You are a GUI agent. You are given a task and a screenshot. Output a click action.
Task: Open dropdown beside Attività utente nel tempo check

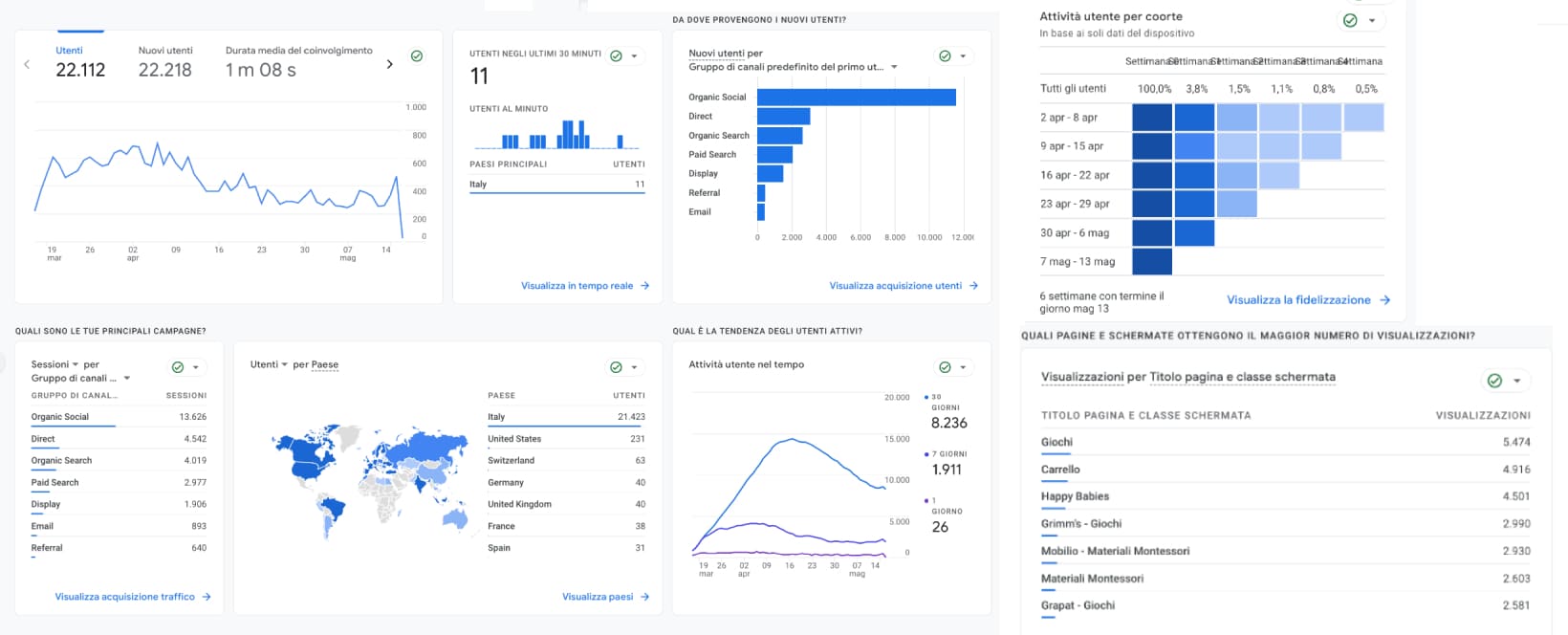tap(963, 367)
